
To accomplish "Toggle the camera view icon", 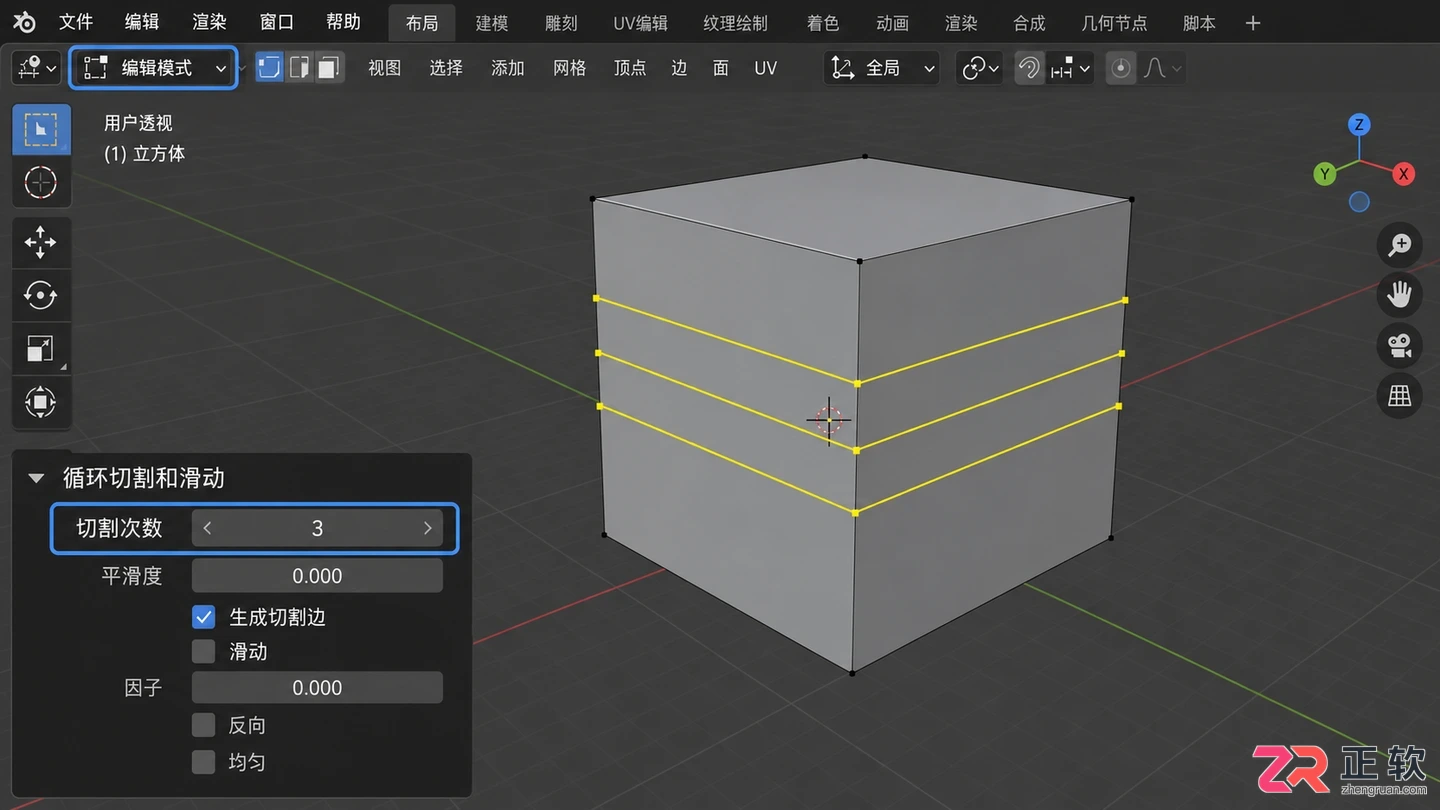I will click(1399, 345).
